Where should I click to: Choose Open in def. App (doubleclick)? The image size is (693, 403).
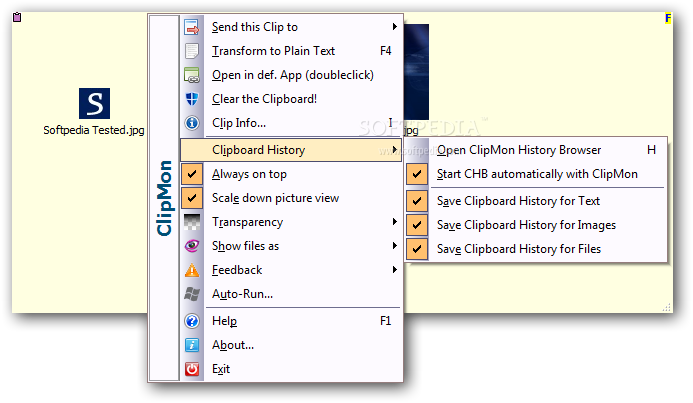tap(292, 75)
